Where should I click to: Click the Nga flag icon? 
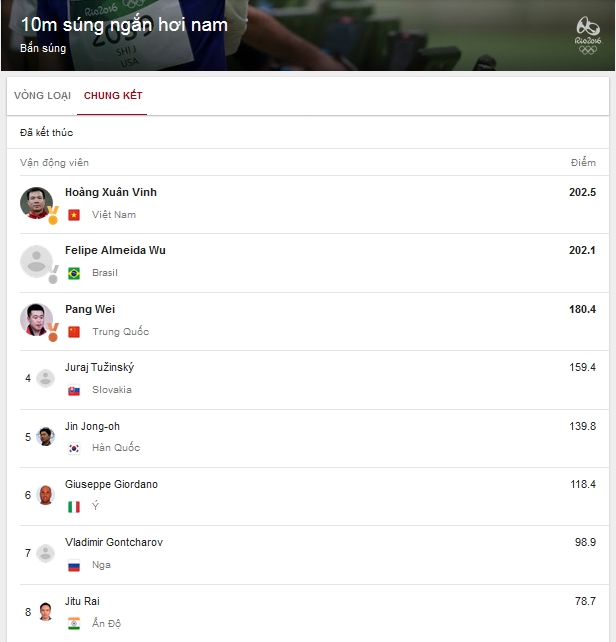[x=74, y=565]
